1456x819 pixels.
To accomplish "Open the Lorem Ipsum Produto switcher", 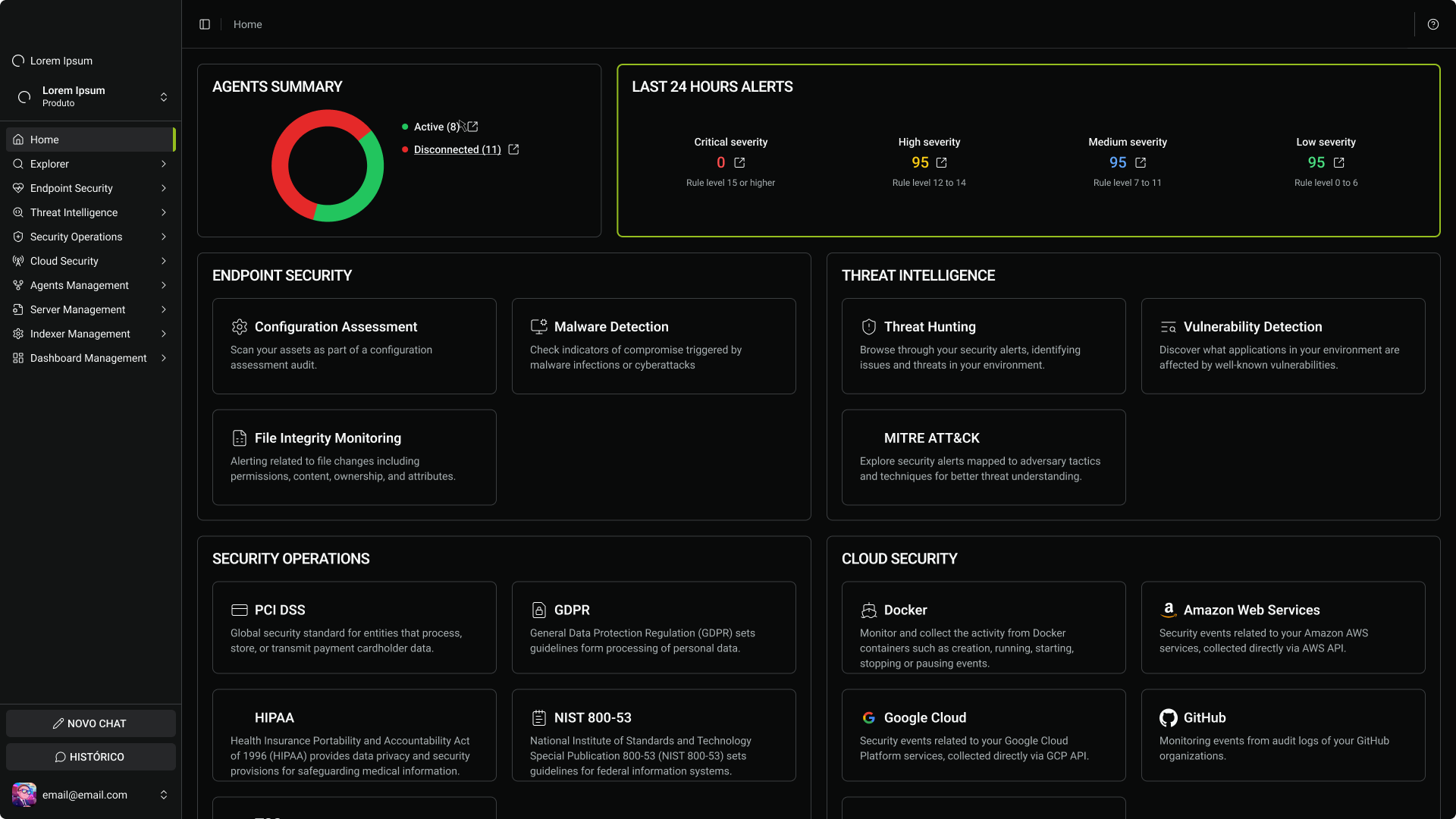I will tap(91, 96).
